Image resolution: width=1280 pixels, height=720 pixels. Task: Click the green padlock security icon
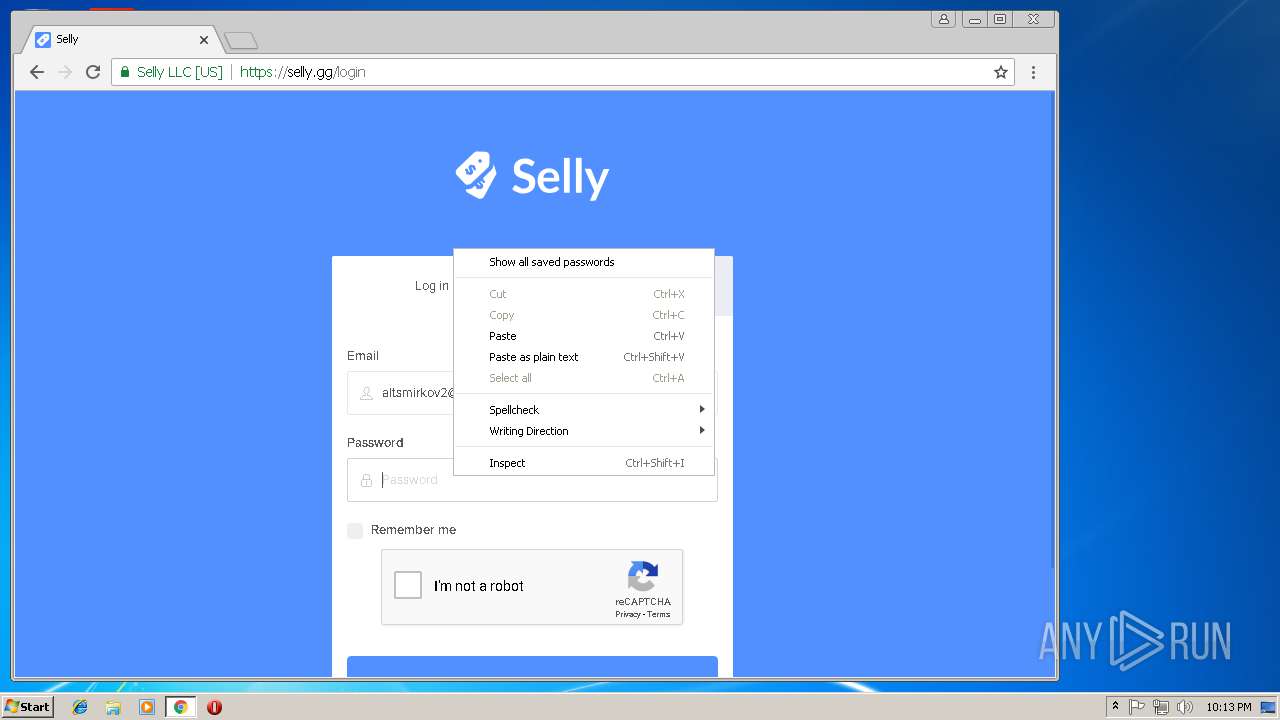[125, 72]
